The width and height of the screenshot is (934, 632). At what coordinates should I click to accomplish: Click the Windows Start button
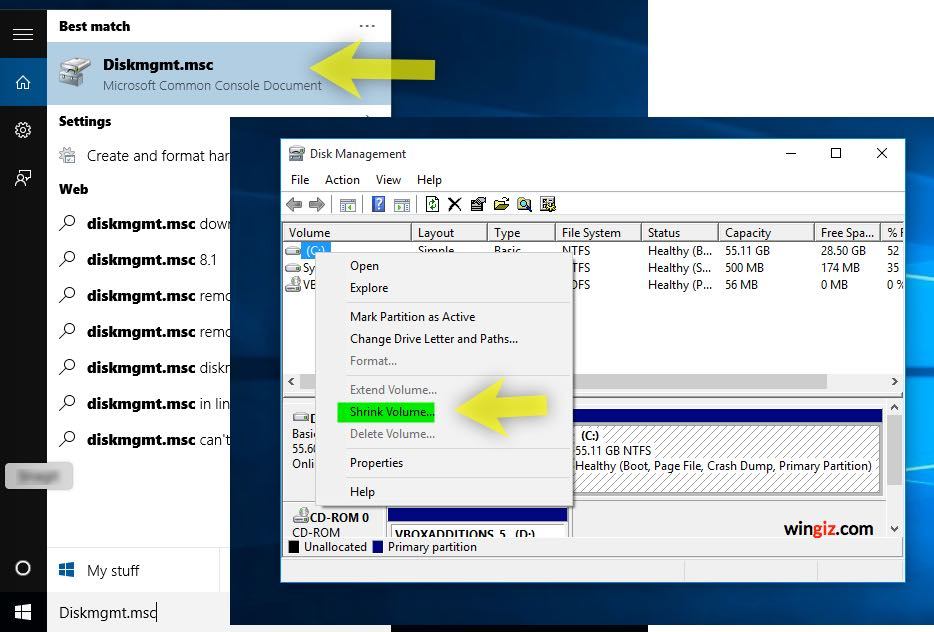pos(23,612)
